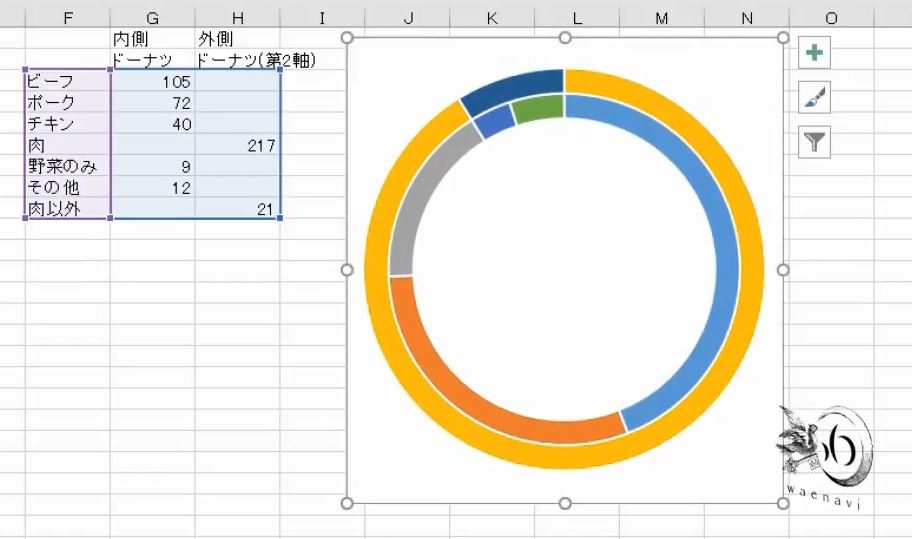Viewport: 912px width, 539px height.
Task: Select column F header
Action: point(67,19)
